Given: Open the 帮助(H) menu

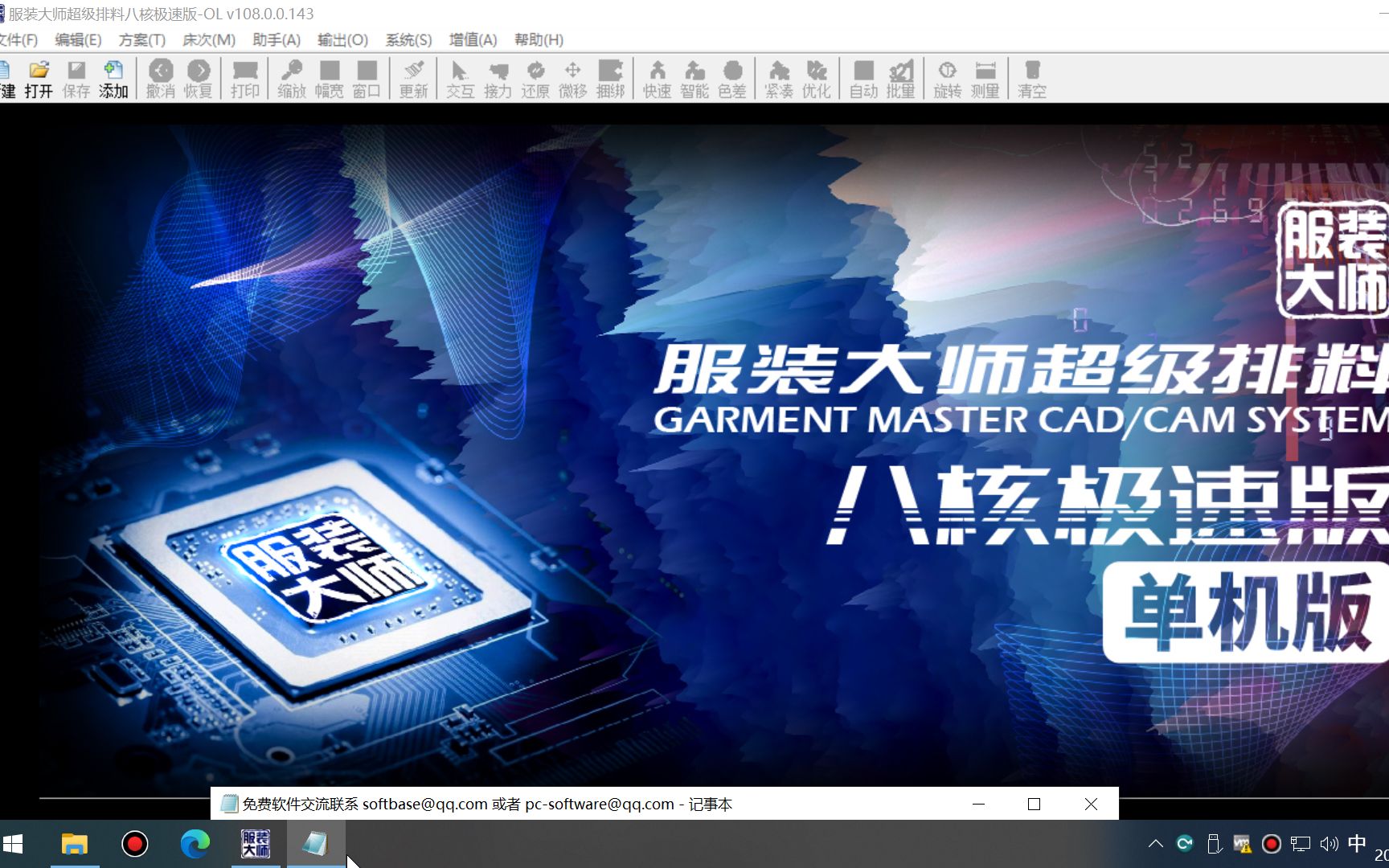Looking at the screenshot, I should (x=539, y=39).
